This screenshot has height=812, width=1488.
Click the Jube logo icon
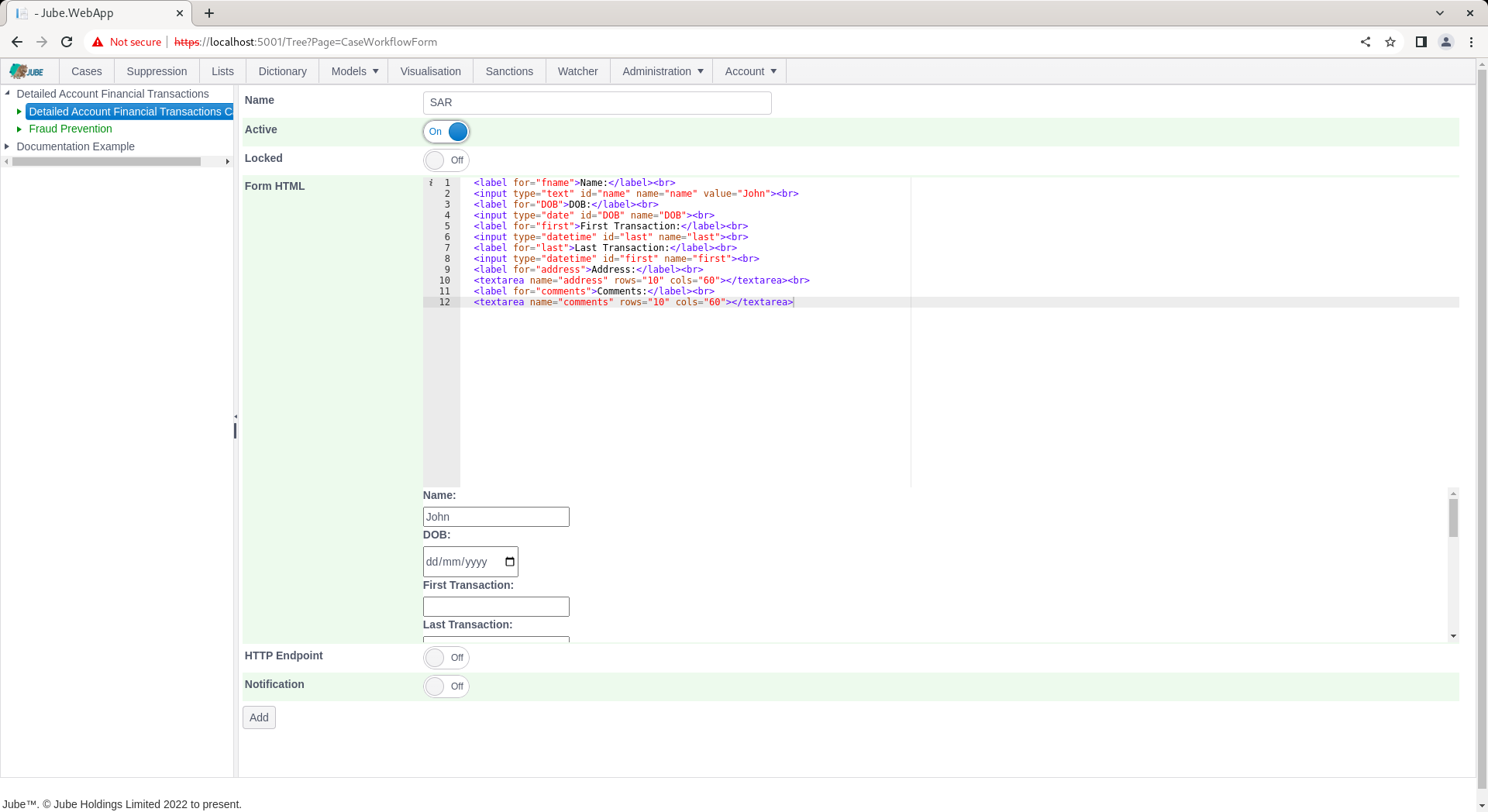[27, 71]
